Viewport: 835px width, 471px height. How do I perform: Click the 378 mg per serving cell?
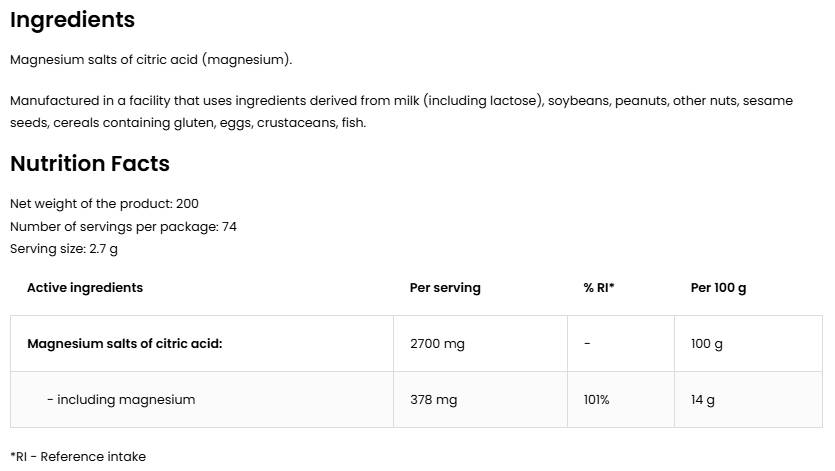pos(433,400)
